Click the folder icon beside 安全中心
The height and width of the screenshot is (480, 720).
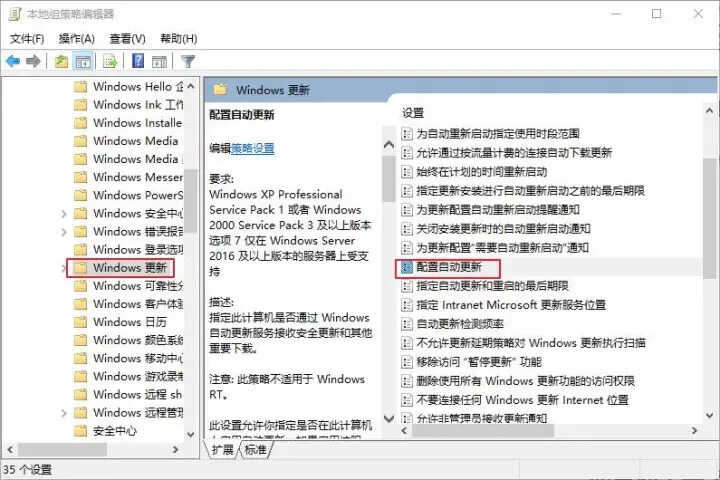pos(80,431)
